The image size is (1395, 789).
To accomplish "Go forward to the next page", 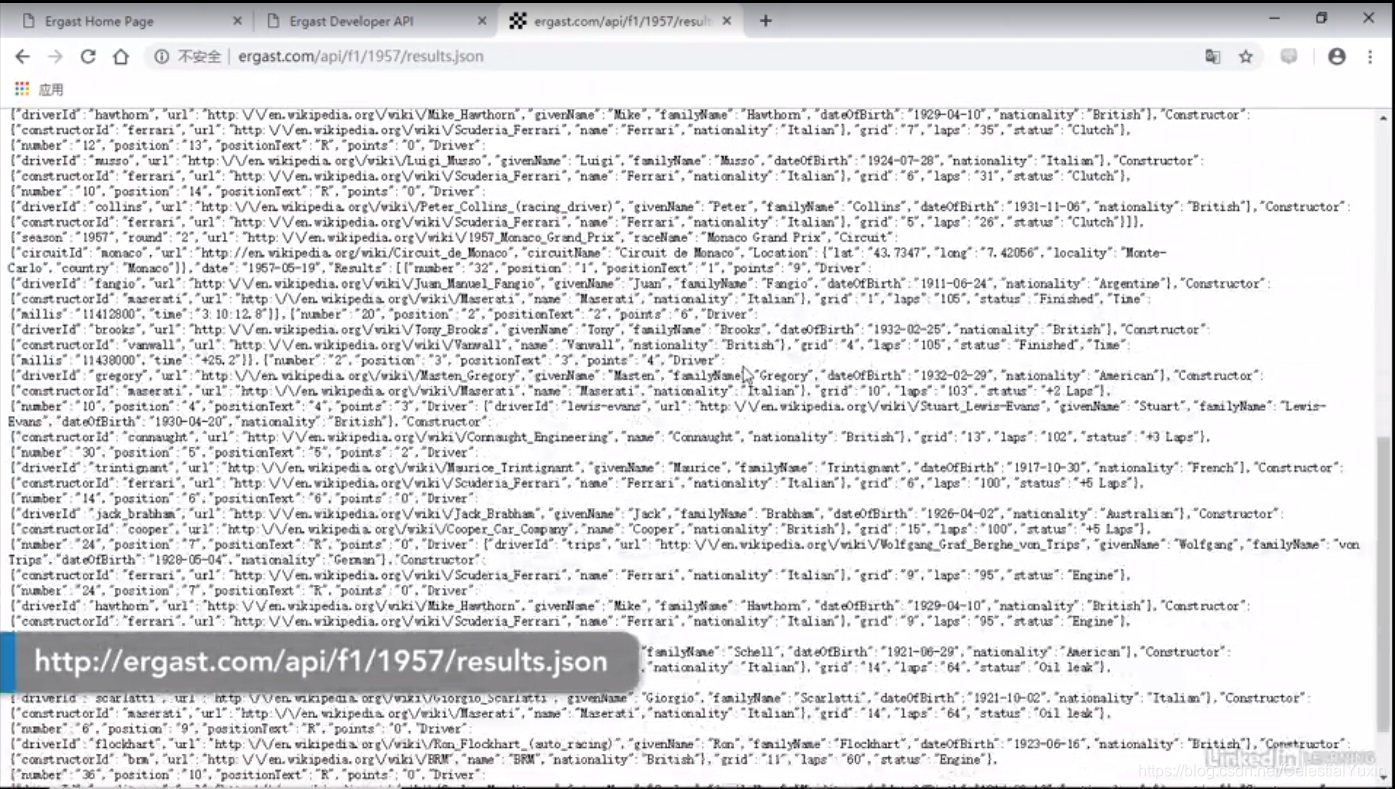I will [x=55, y=57].
